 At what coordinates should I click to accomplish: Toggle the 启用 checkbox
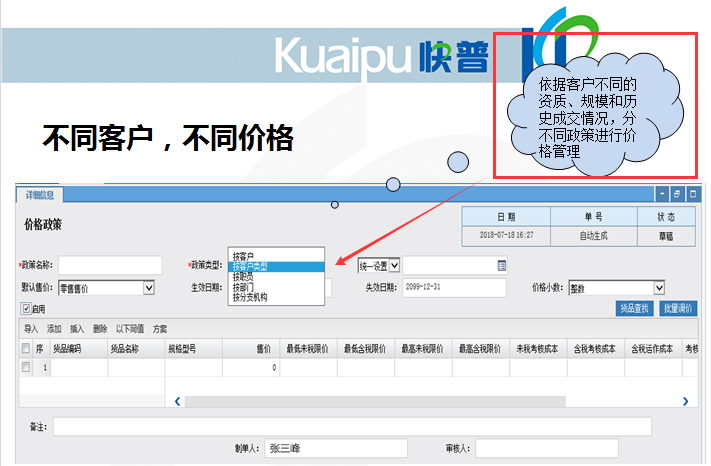pyautogui.click(x=26, y=309)
